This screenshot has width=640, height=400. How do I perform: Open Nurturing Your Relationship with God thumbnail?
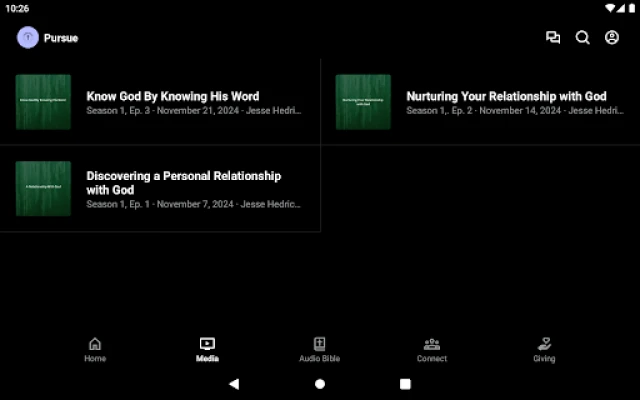pyautogui.click(x=363, y=102)
